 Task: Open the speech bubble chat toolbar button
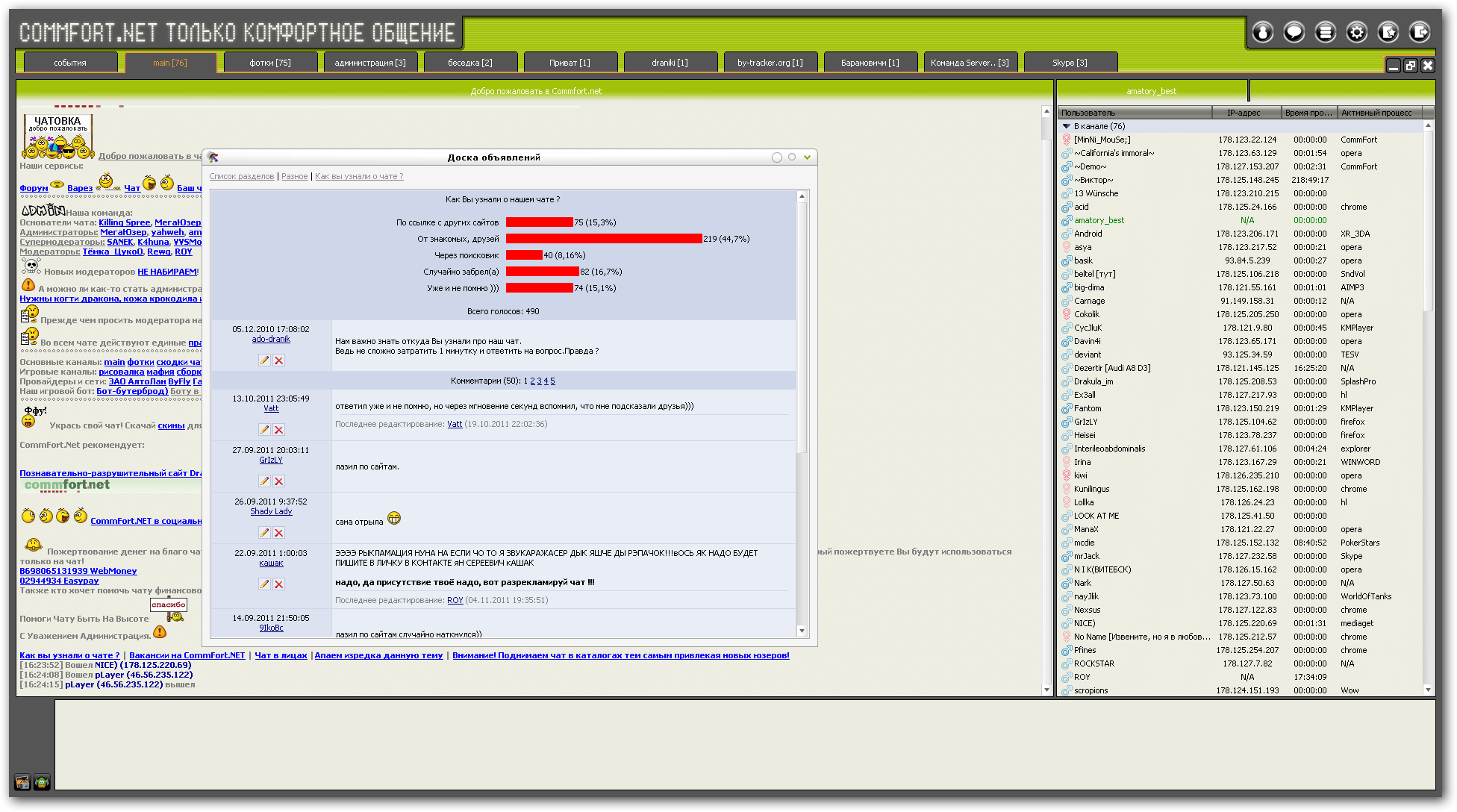[x=1294, y=32]
